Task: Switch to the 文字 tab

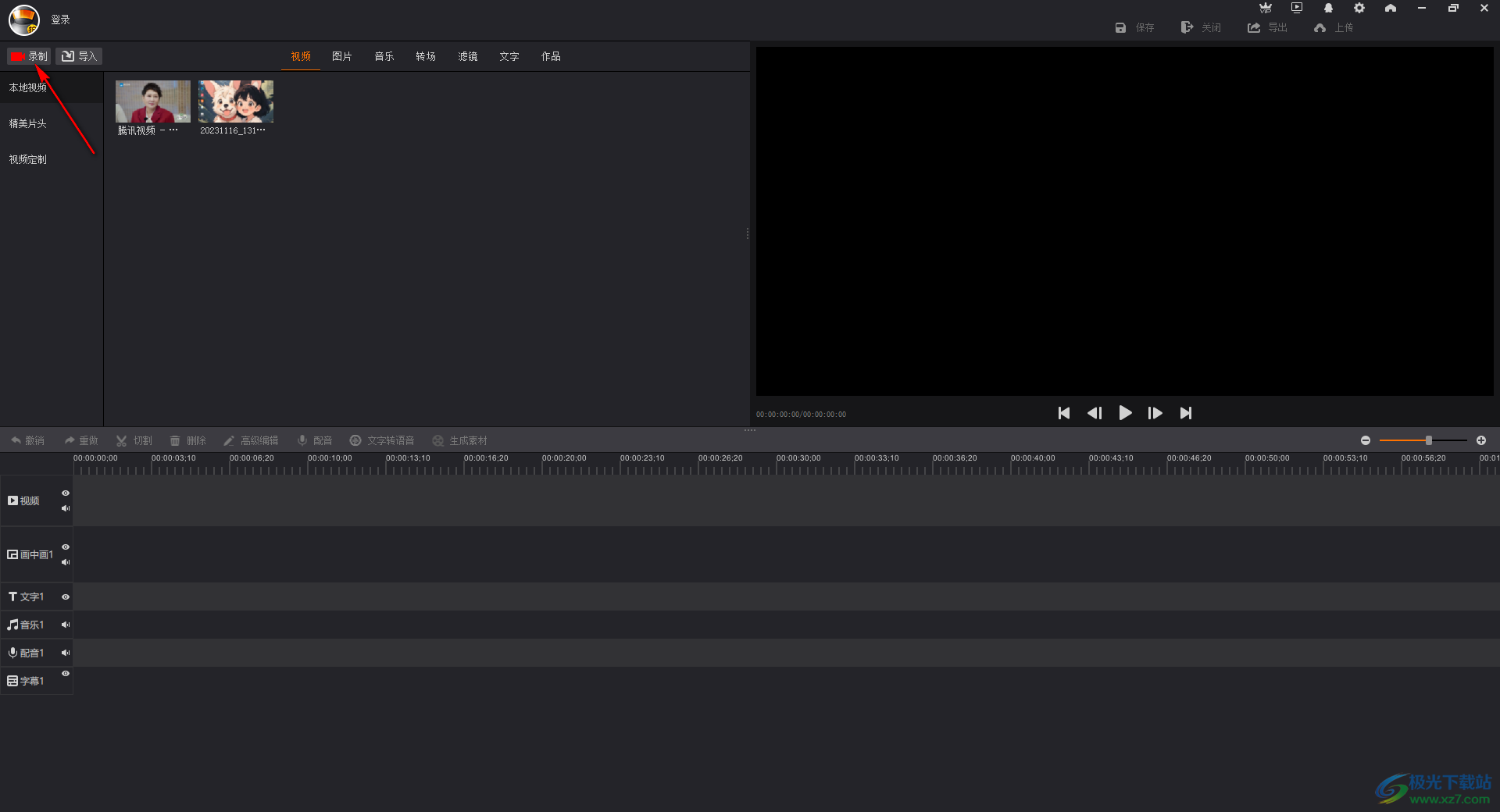Action: [x=509, y=56]
